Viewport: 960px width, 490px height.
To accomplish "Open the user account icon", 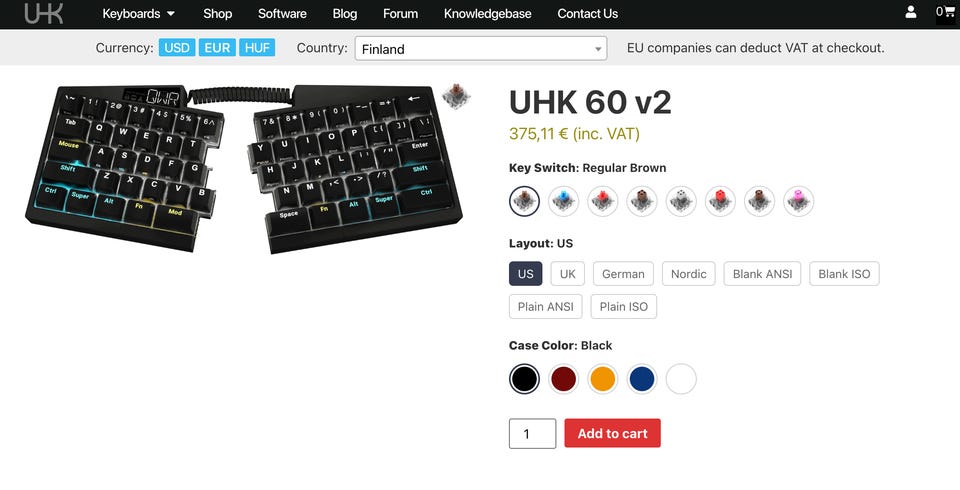I will coord(910,12).
